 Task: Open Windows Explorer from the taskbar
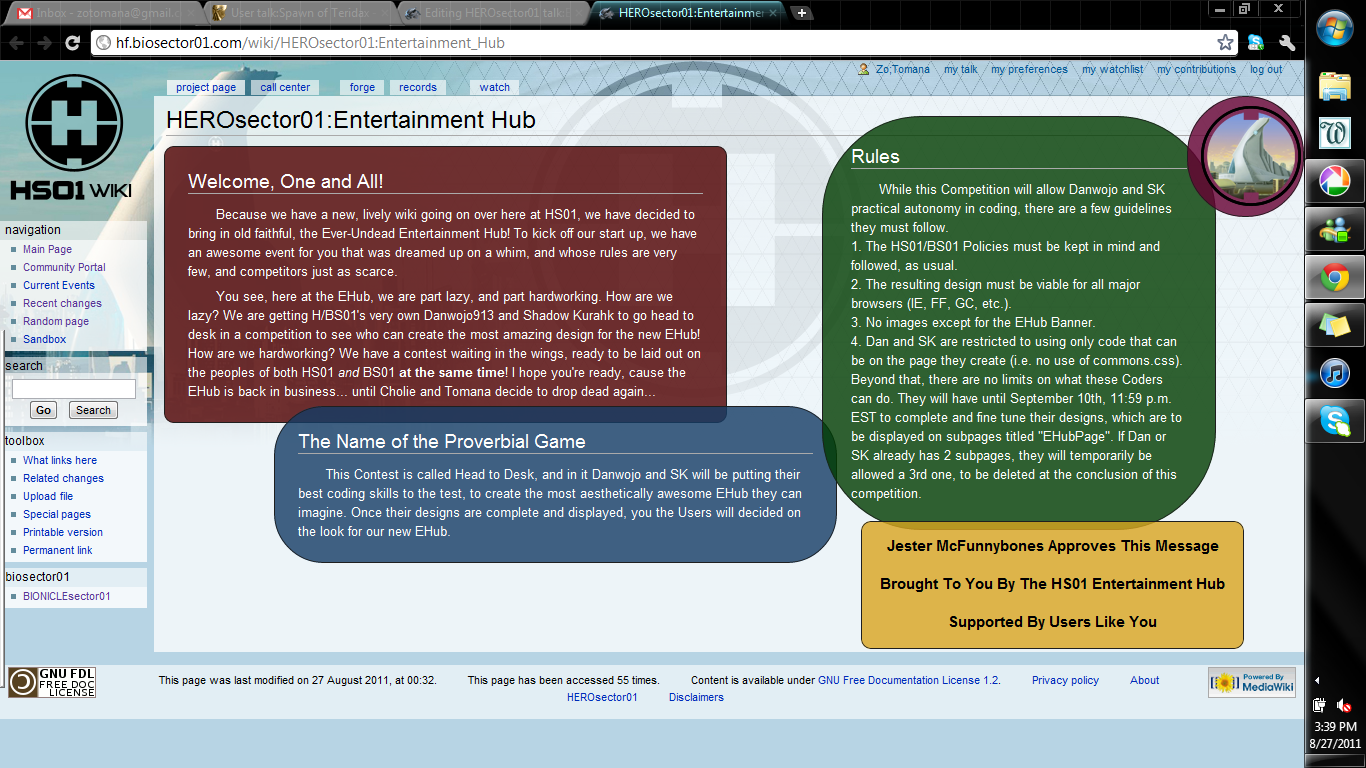coord(1335,86)
